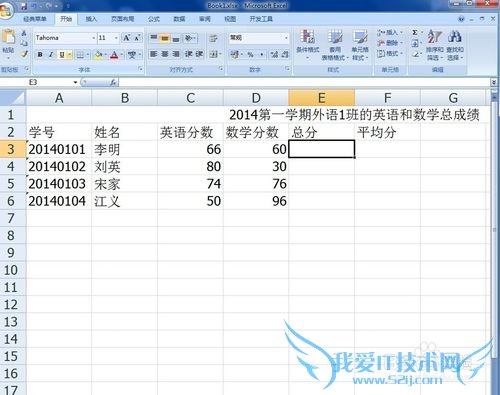Viewport: 500px width, 395px height.
Task: Switch to the Review (审阅) tab
Action: click(x=205, y=19)
